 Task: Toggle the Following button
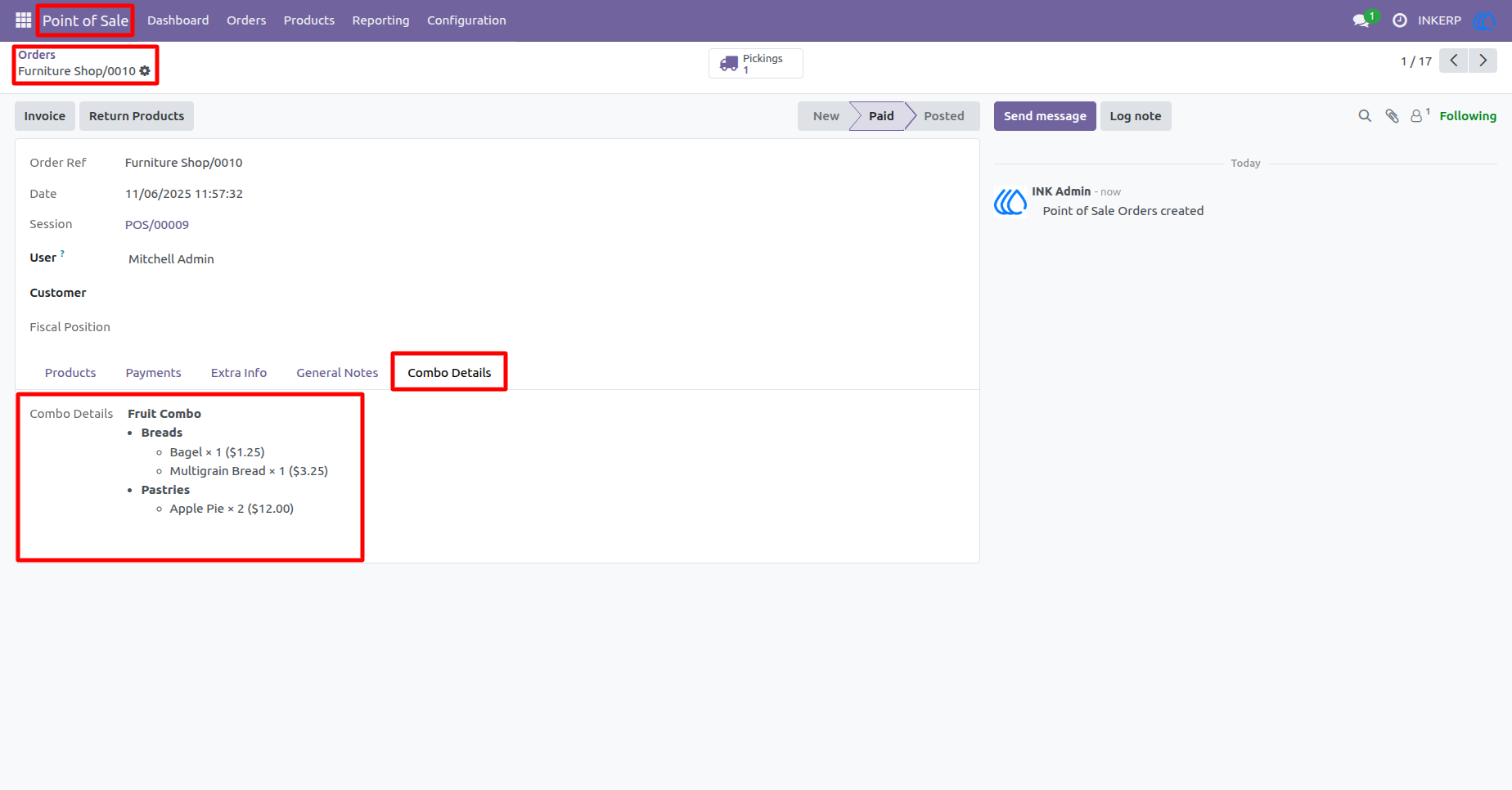tap(1468, 116)
